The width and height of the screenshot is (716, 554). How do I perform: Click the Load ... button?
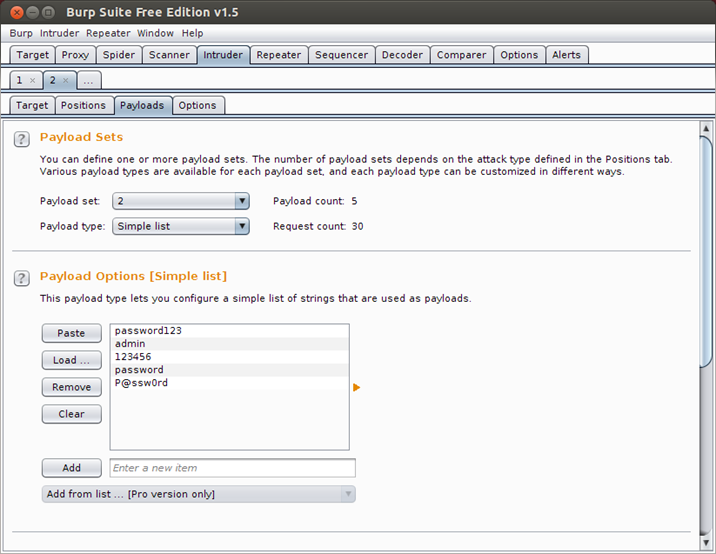coord(71,360)
